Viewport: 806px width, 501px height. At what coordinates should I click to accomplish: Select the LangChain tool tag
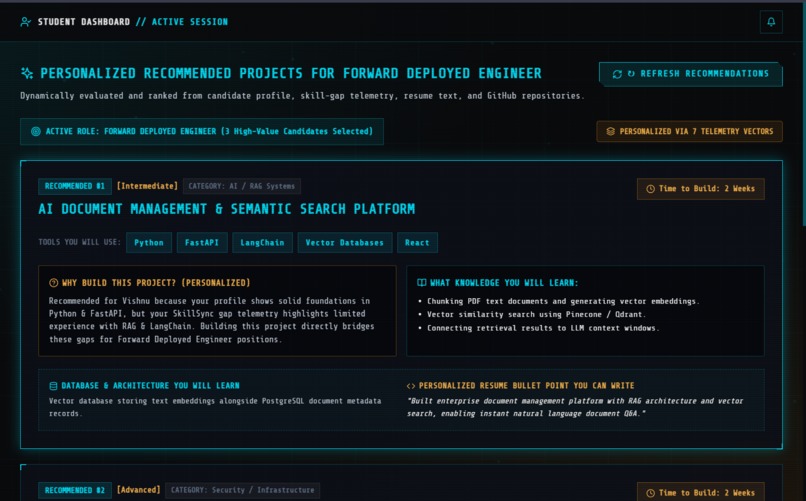pos(262,243)
